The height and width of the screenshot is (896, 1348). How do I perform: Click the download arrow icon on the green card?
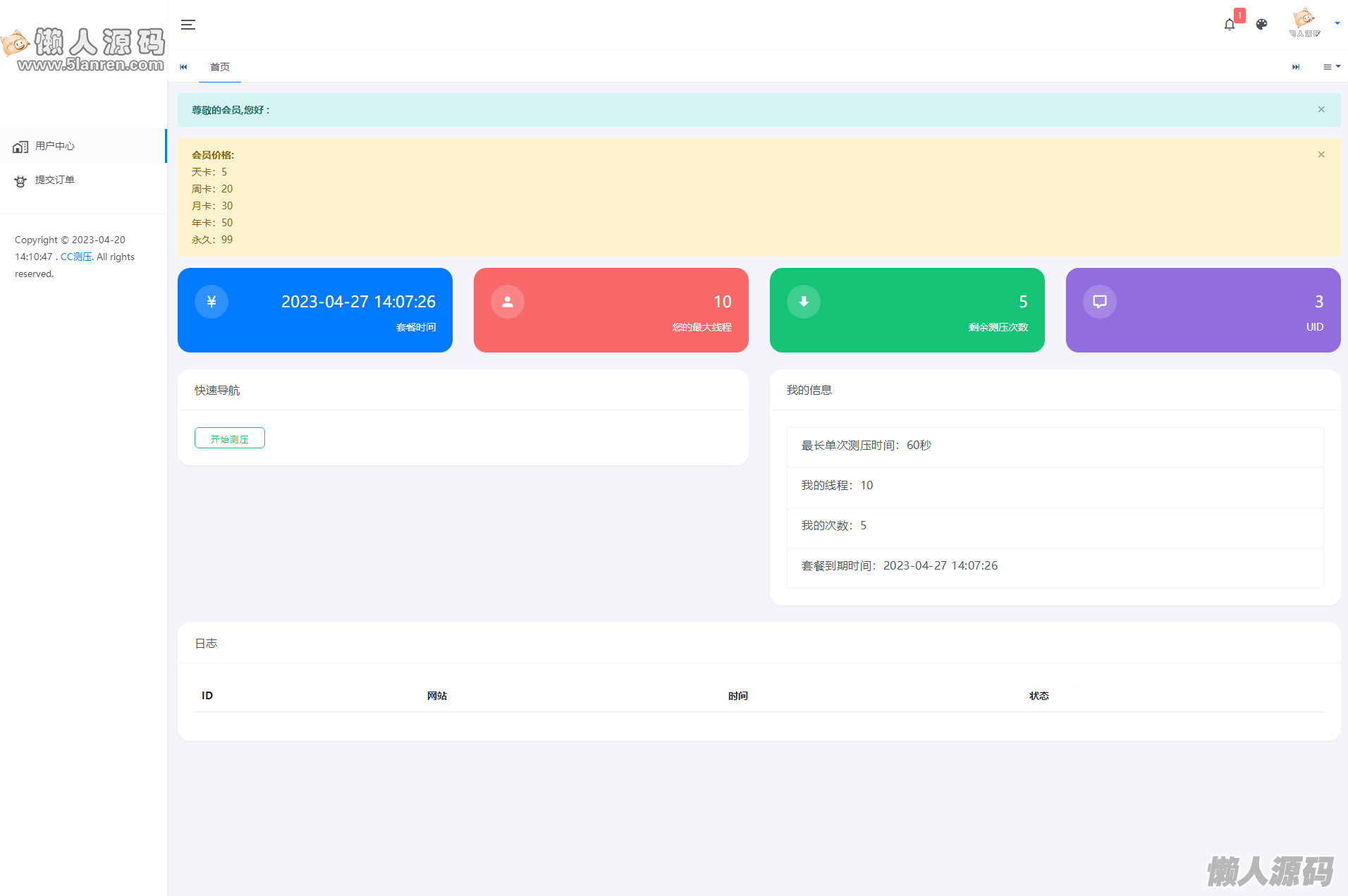(x=804, y=302)
